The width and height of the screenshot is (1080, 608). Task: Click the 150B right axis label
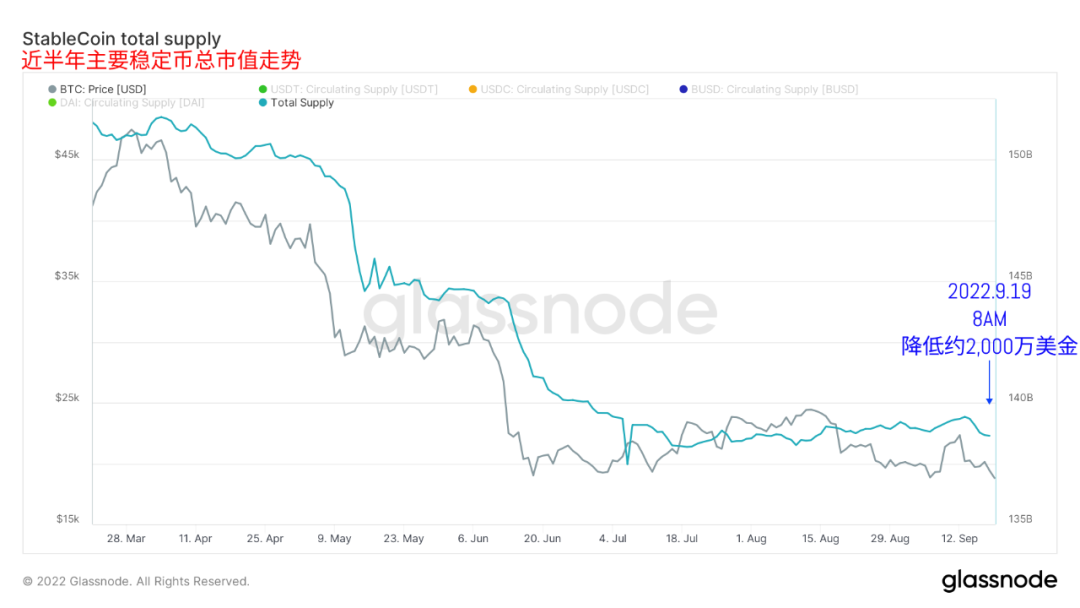1020,155
